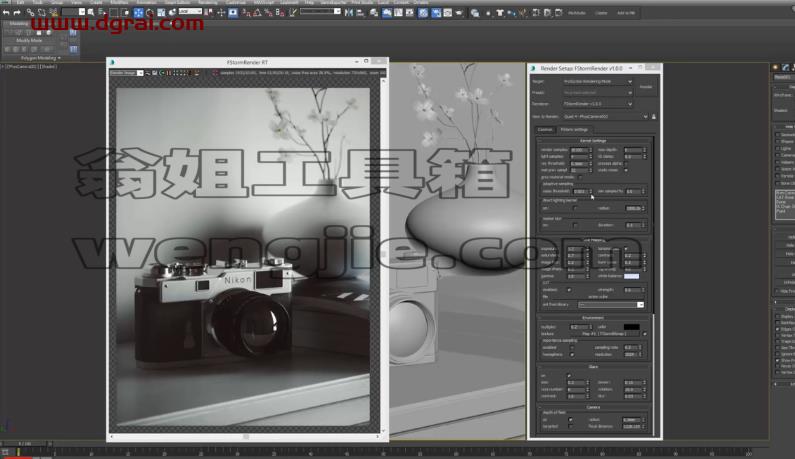Click the Render button in Render Setup

point(646,87)
